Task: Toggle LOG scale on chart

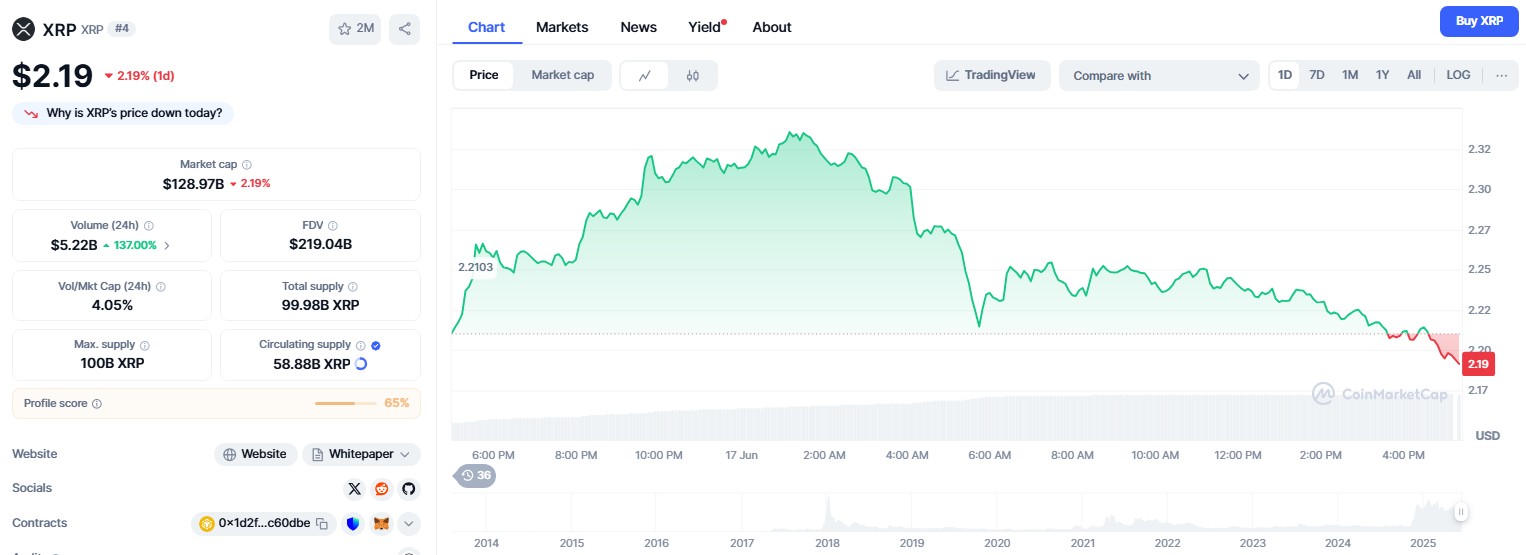Action: point(1458,75)
